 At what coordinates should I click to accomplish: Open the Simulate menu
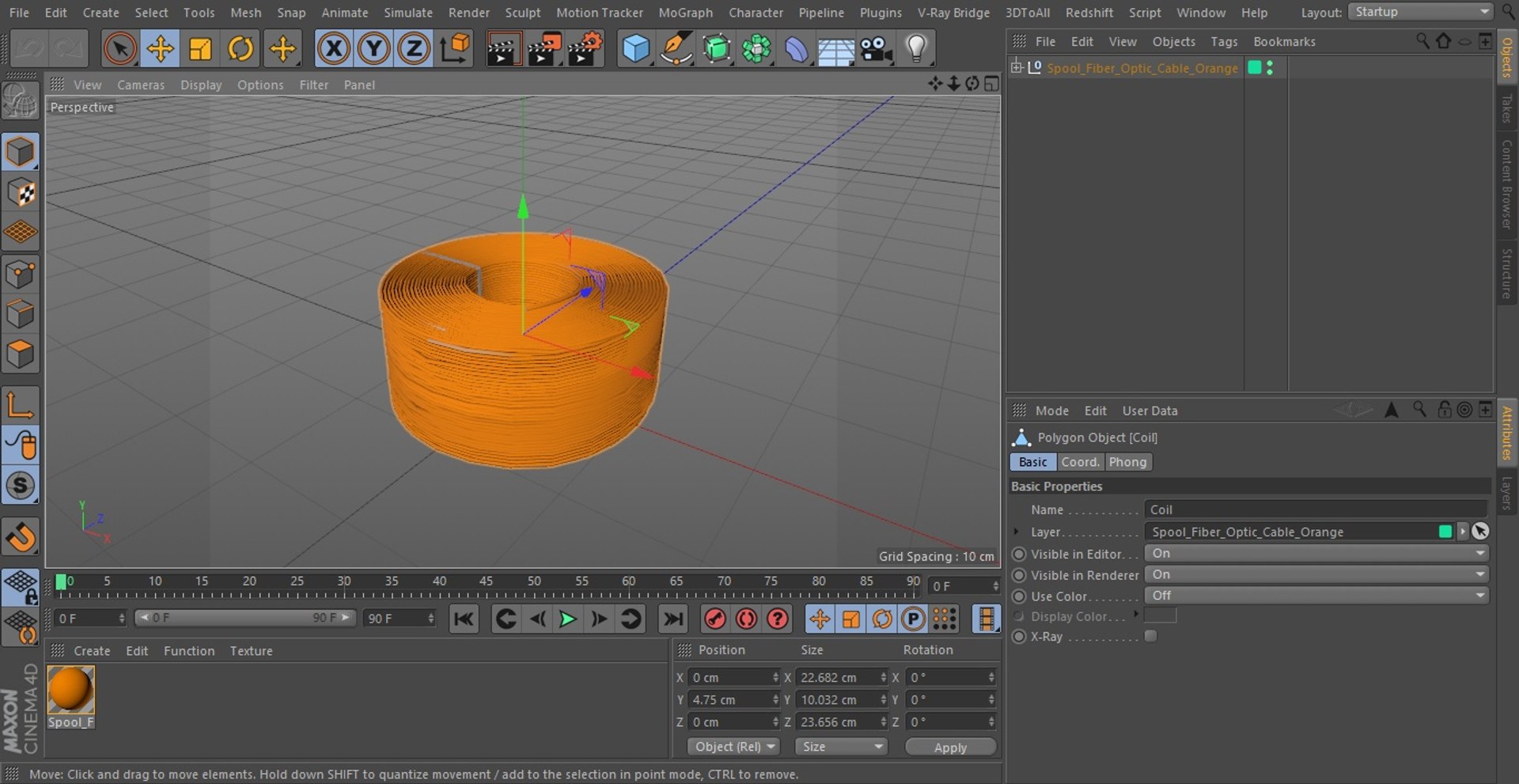point(408,13)
